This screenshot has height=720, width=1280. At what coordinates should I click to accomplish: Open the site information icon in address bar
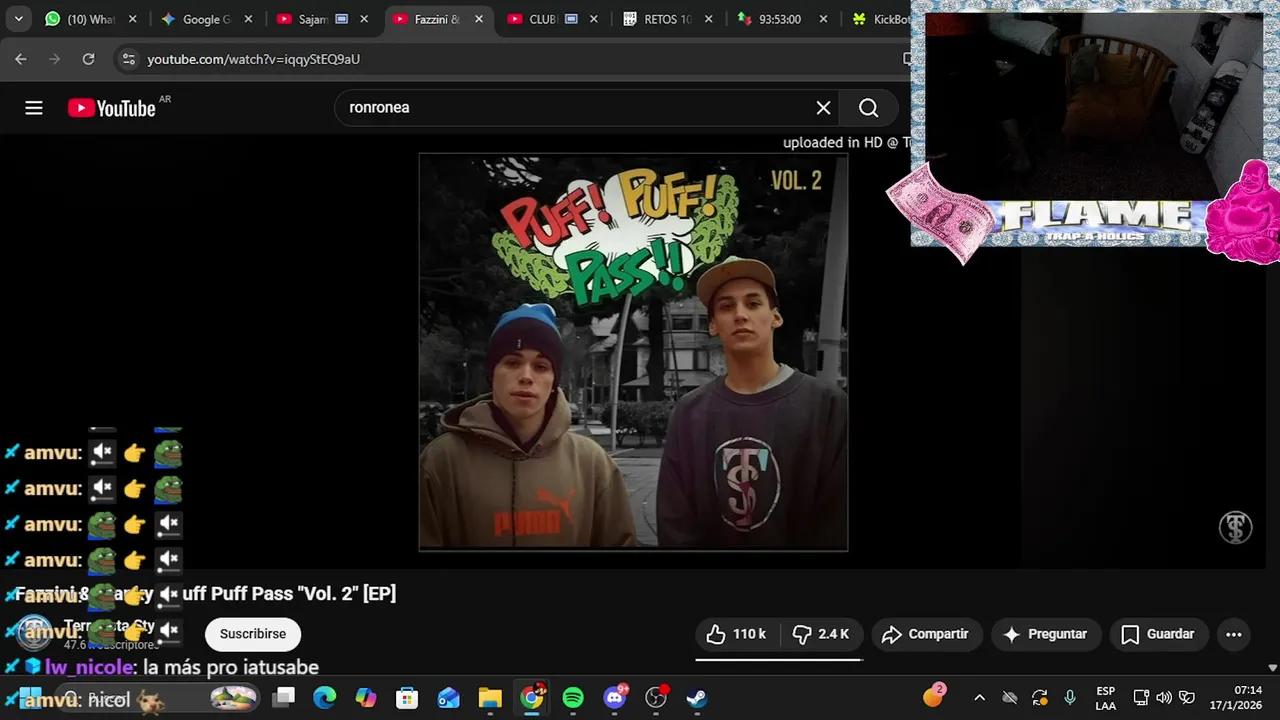[128, 59]
